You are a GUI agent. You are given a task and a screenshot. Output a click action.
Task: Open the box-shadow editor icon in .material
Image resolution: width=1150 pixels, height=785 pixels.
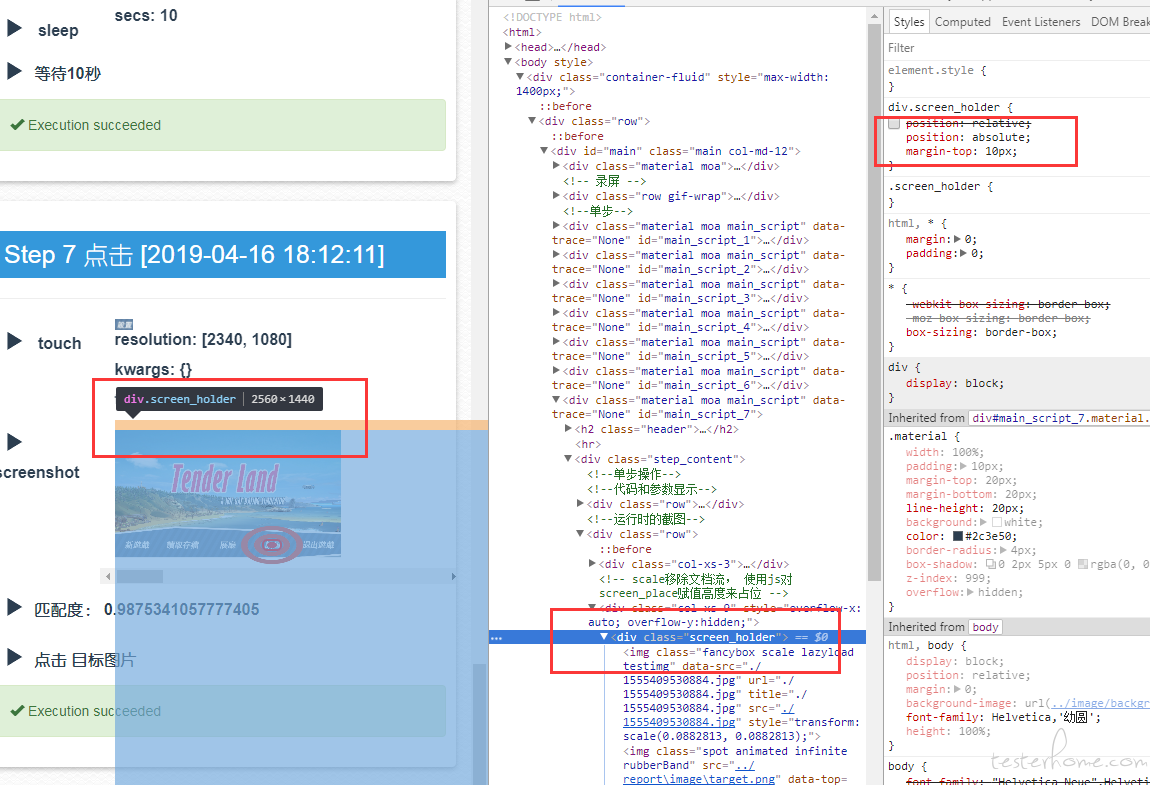(991, 564)
